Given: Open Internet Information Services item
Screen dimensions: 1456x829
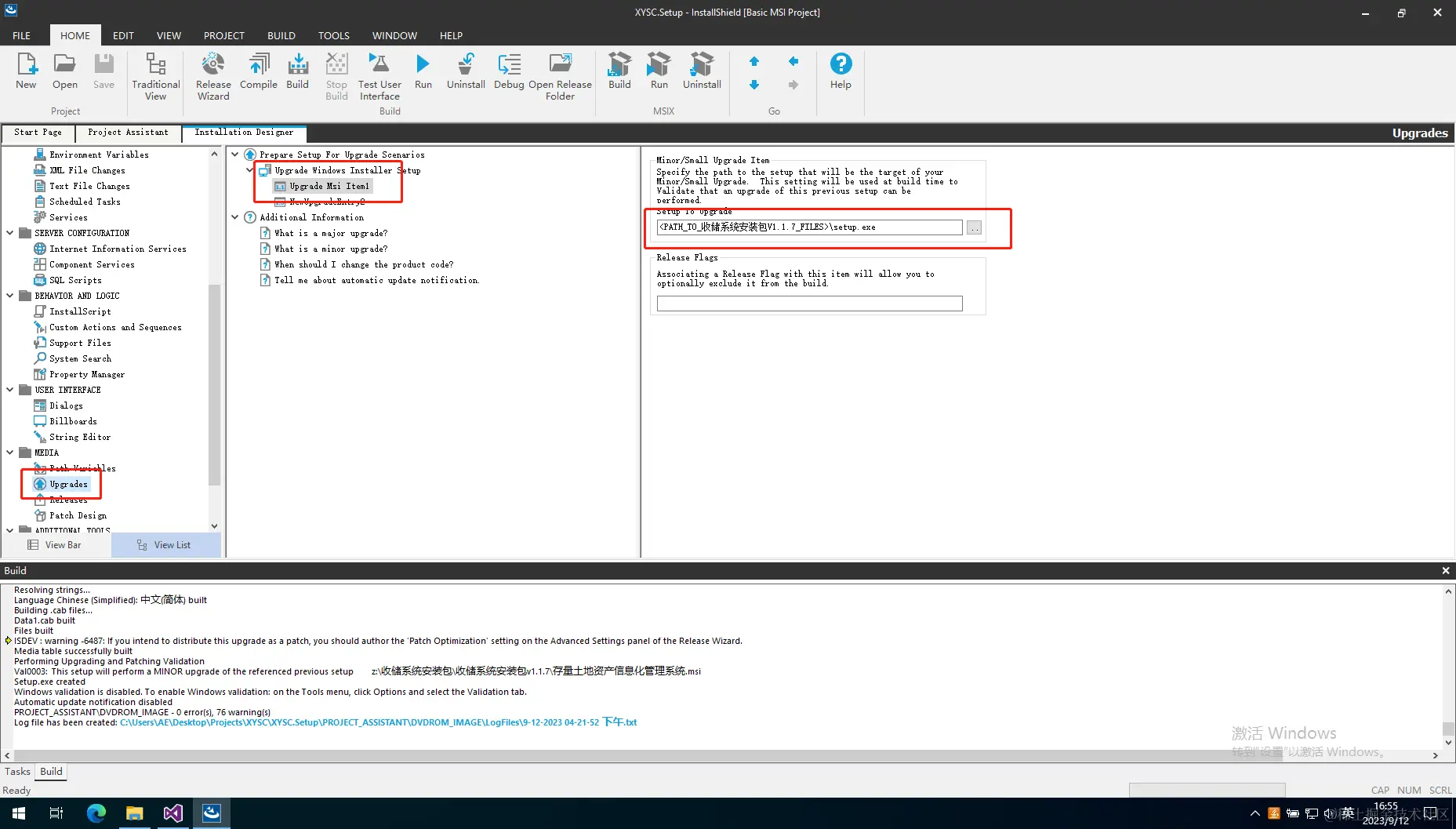Looking at the screenshot, I should point(118,249).
